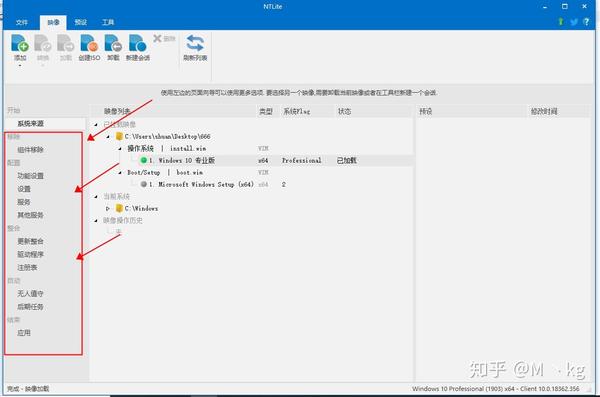The image size is (600, 397).
Task: Expand the C:\Windows tree node
Action: pyautogui.click(x=108, y=209)
